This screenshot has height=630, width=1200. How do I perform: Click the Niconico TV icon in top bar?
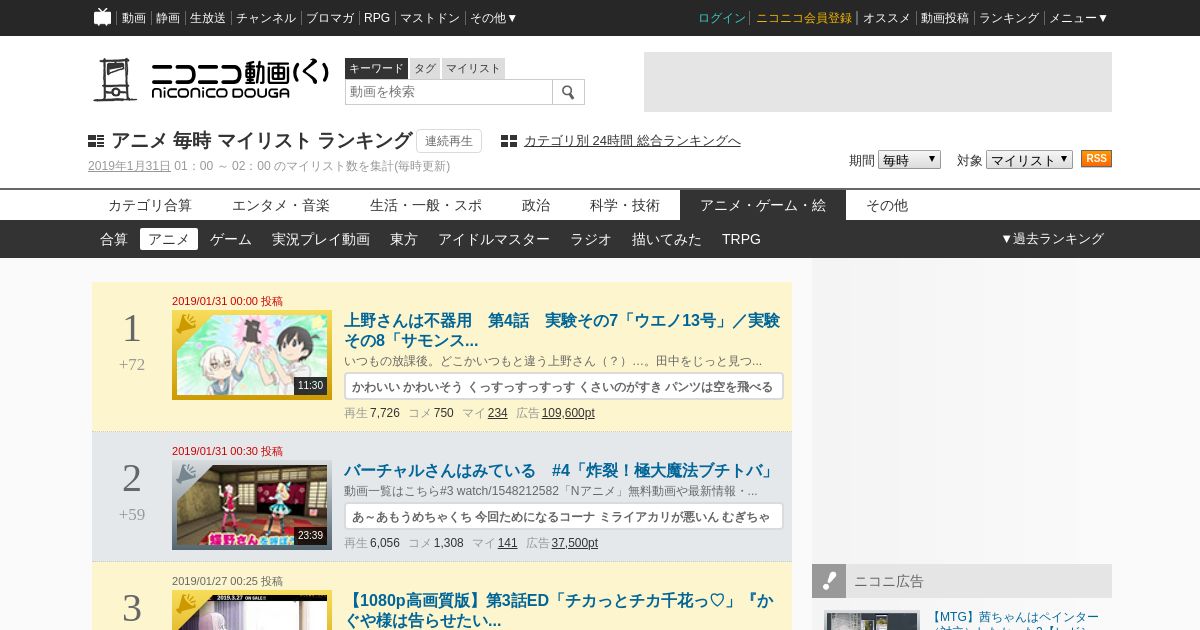coord(102,17)
